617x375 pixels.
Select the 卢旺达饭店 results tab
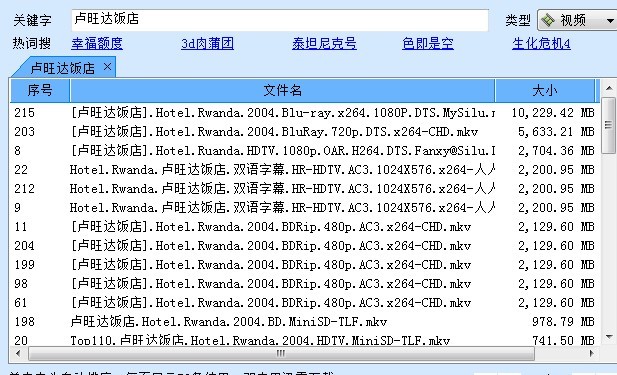63,68
